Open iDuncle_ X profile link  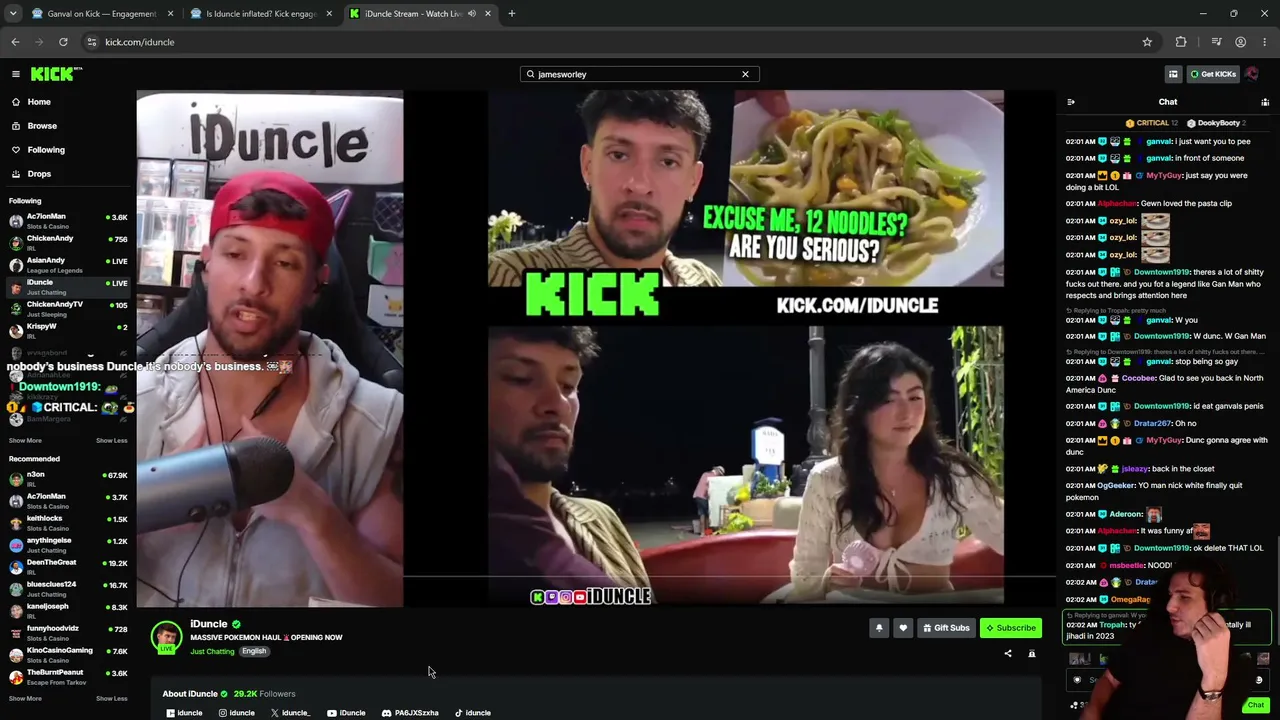pos(290,713)
